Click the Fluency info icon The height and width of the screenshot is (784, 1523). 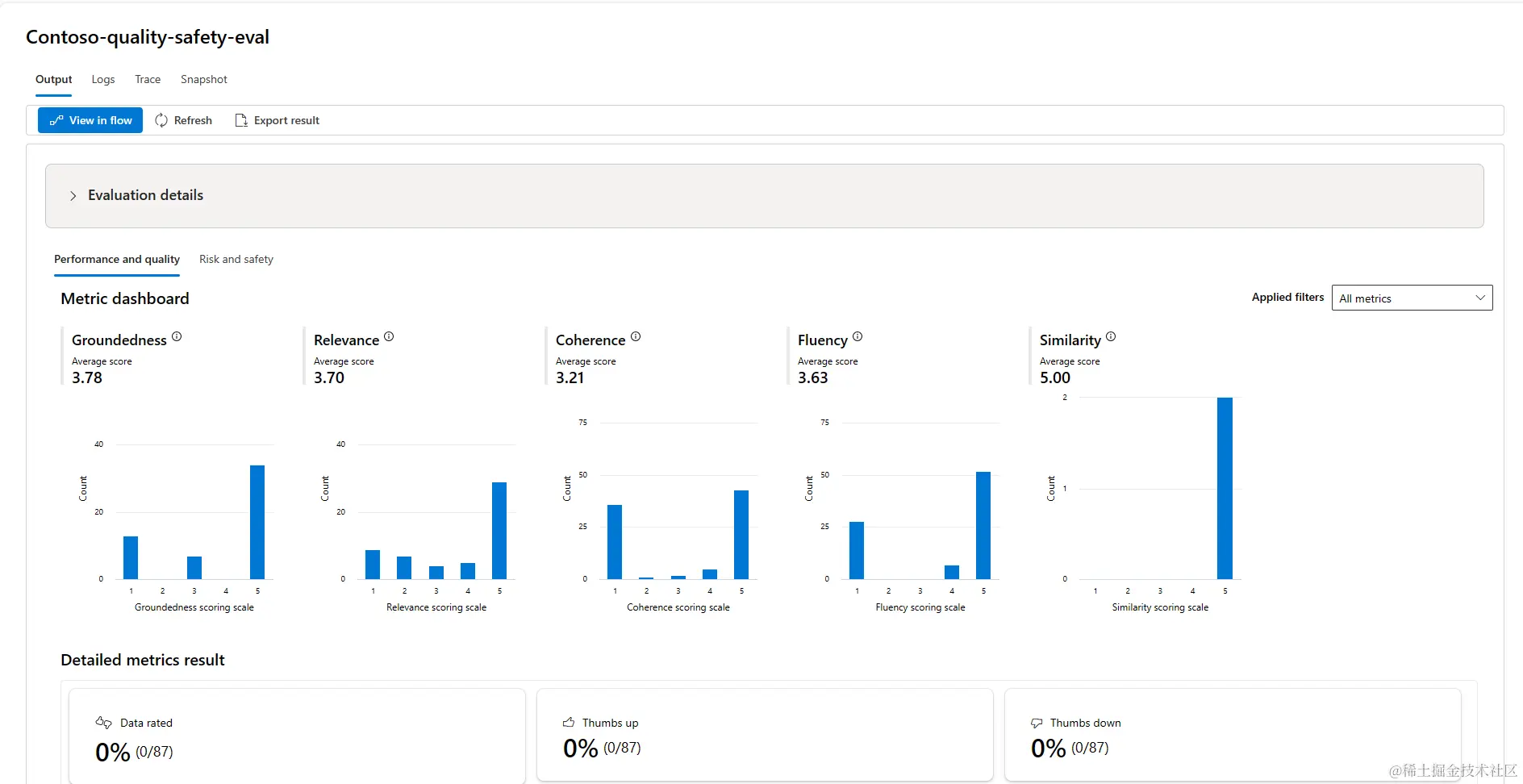coord(857,336)
